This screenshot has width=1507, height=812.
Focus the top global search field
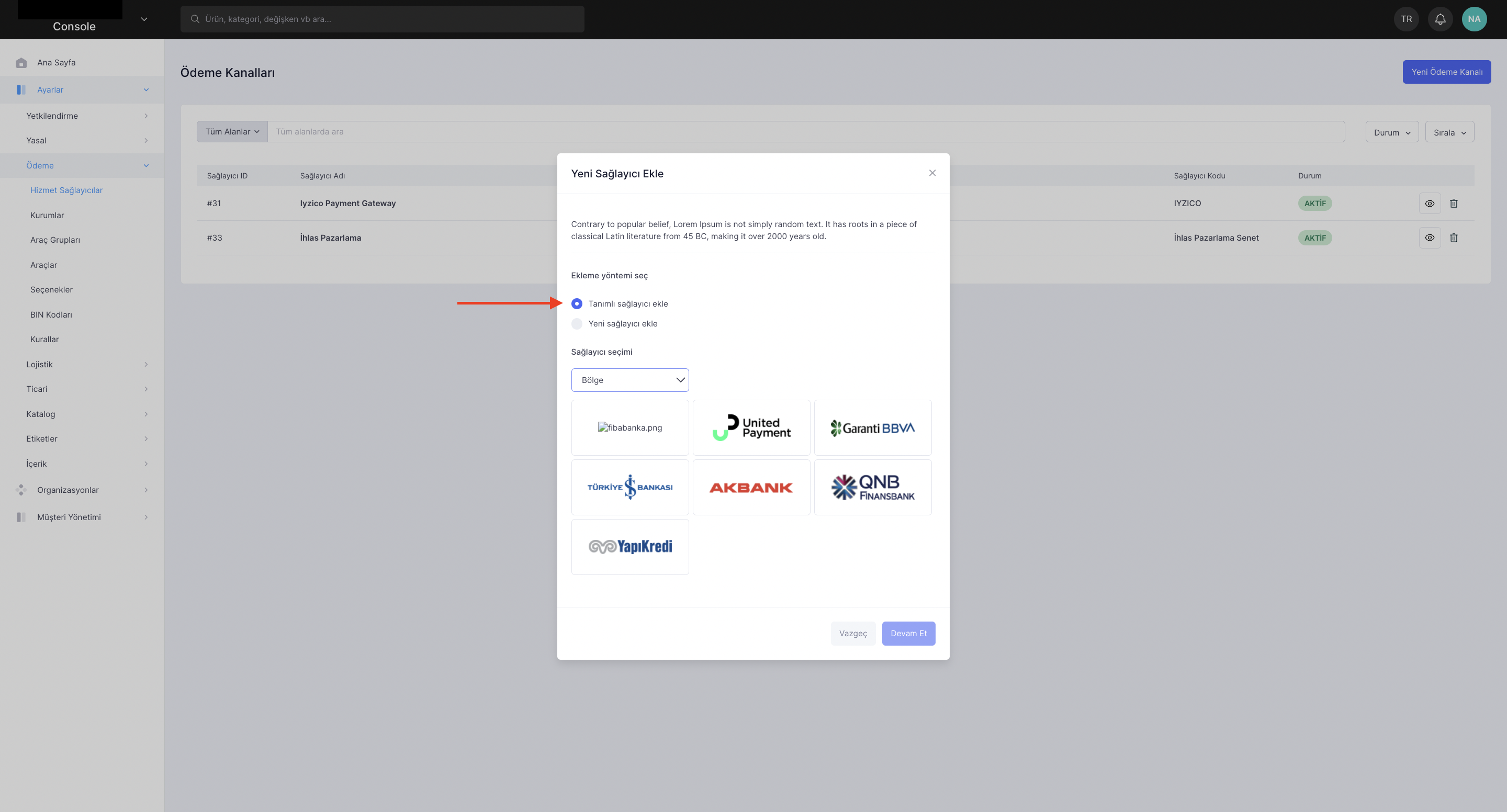click(x=382, y=19)
